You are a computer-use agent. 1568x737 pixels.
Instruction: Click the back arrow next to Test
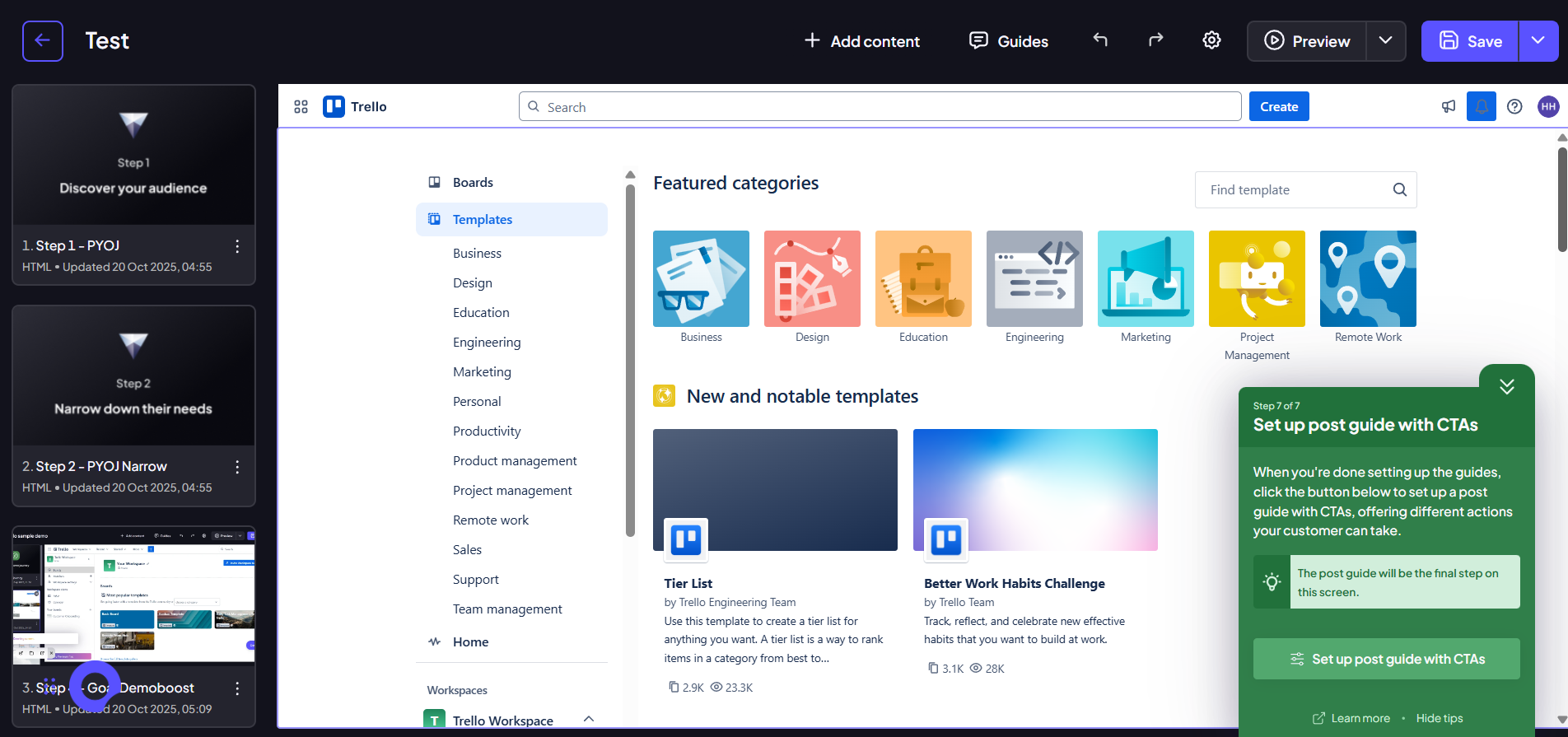(x=43, y=41)
